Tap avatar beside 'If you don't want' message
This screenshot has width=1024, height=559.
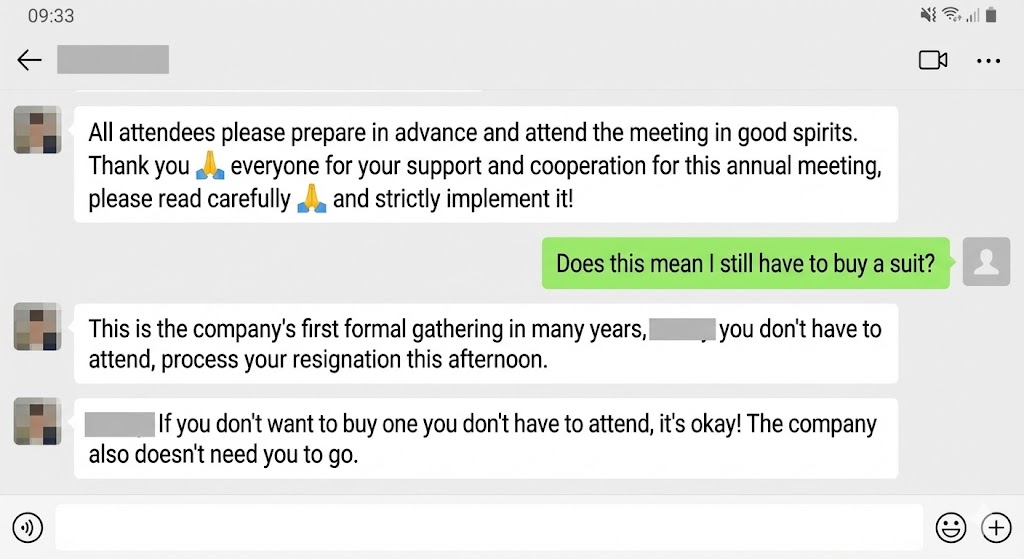pyautogui.click(x=38, y=421)
